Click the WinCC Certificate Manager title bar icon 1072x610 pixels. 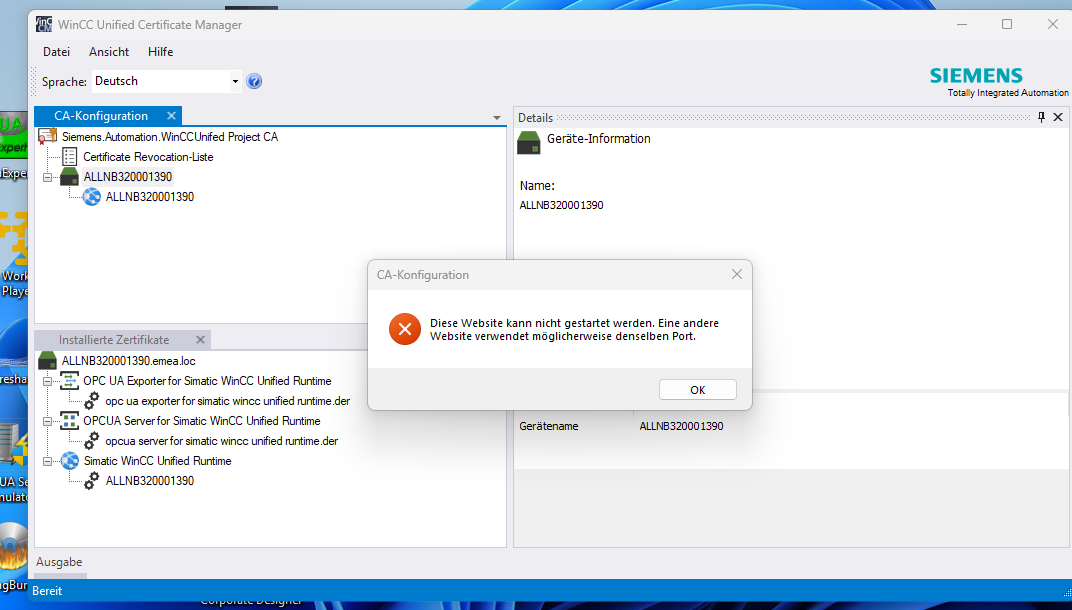tap(44, 24)
